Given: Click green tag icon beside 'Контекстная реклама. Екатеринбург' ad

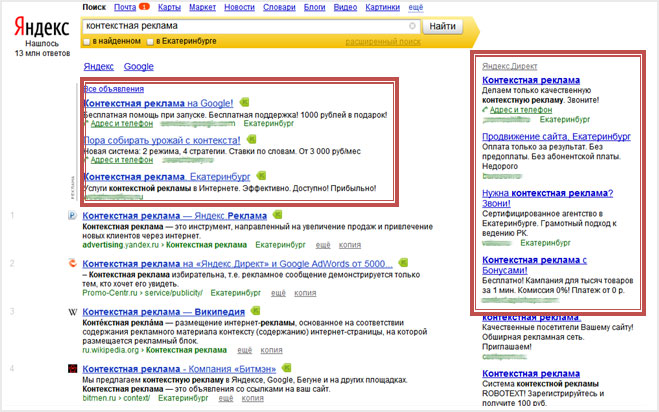Looking at the screenshot, I should click(x=261, y=176).
